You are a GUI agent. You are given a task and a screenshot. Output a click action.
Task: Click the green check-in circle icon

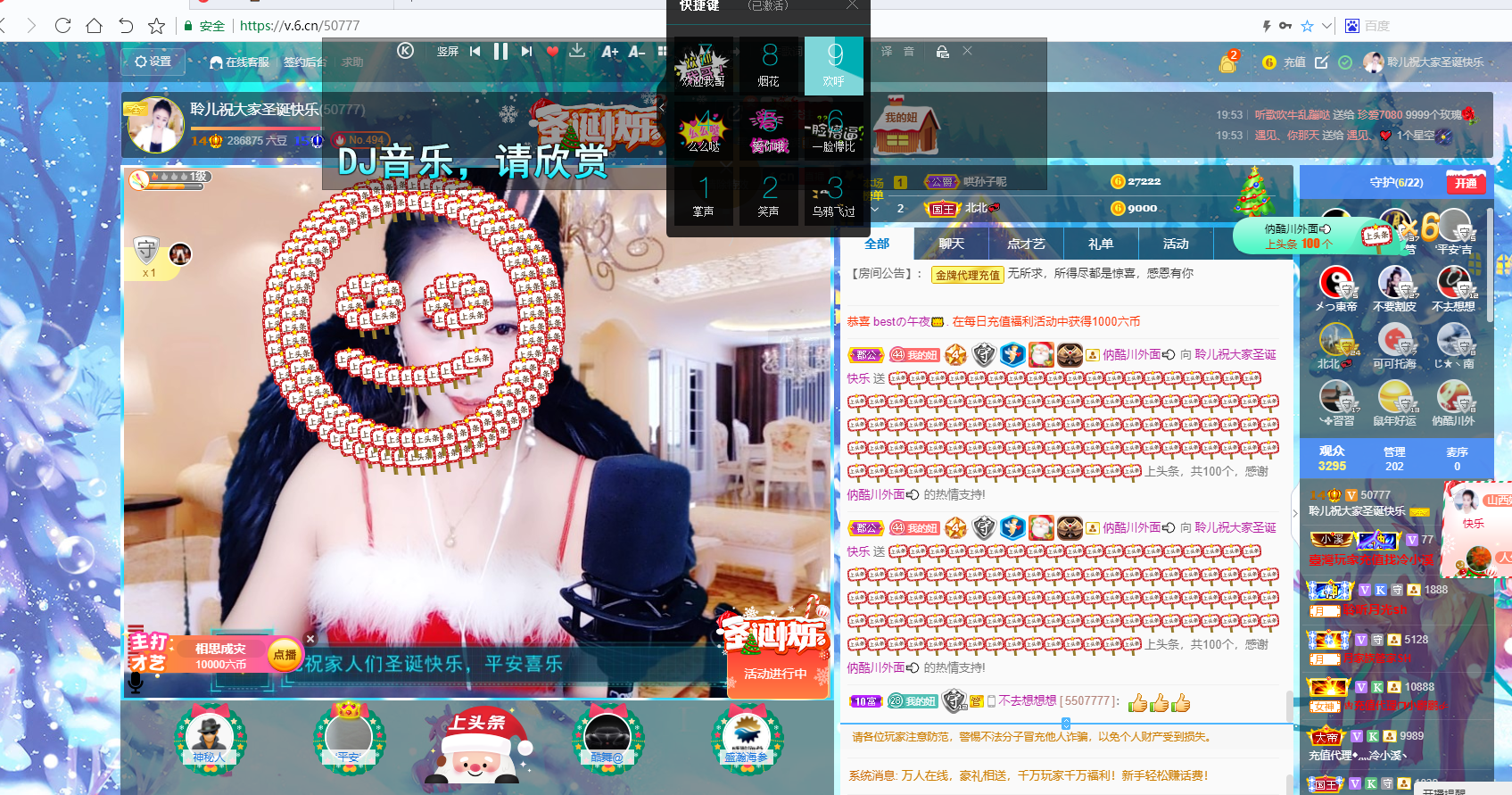[1345, 62]
